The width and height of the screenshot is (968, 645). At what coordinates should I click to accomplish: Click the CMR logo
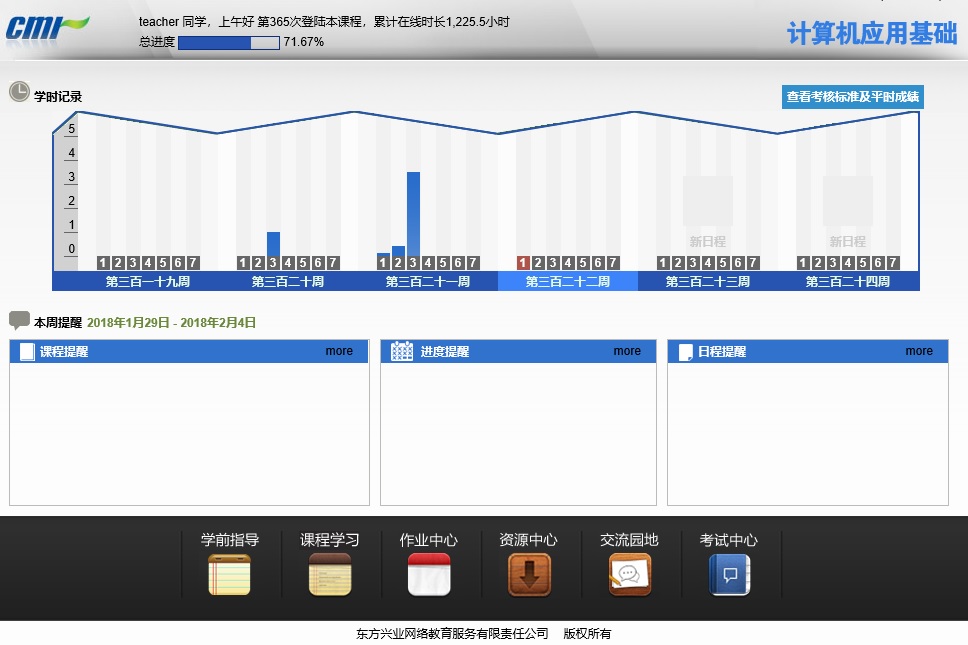[x=48, y=28]
